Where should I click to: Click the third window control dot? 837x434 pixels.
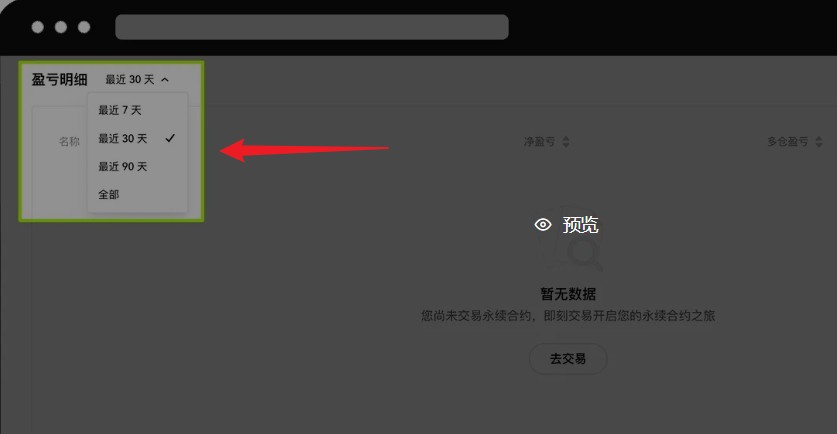(x=84, y=27)
